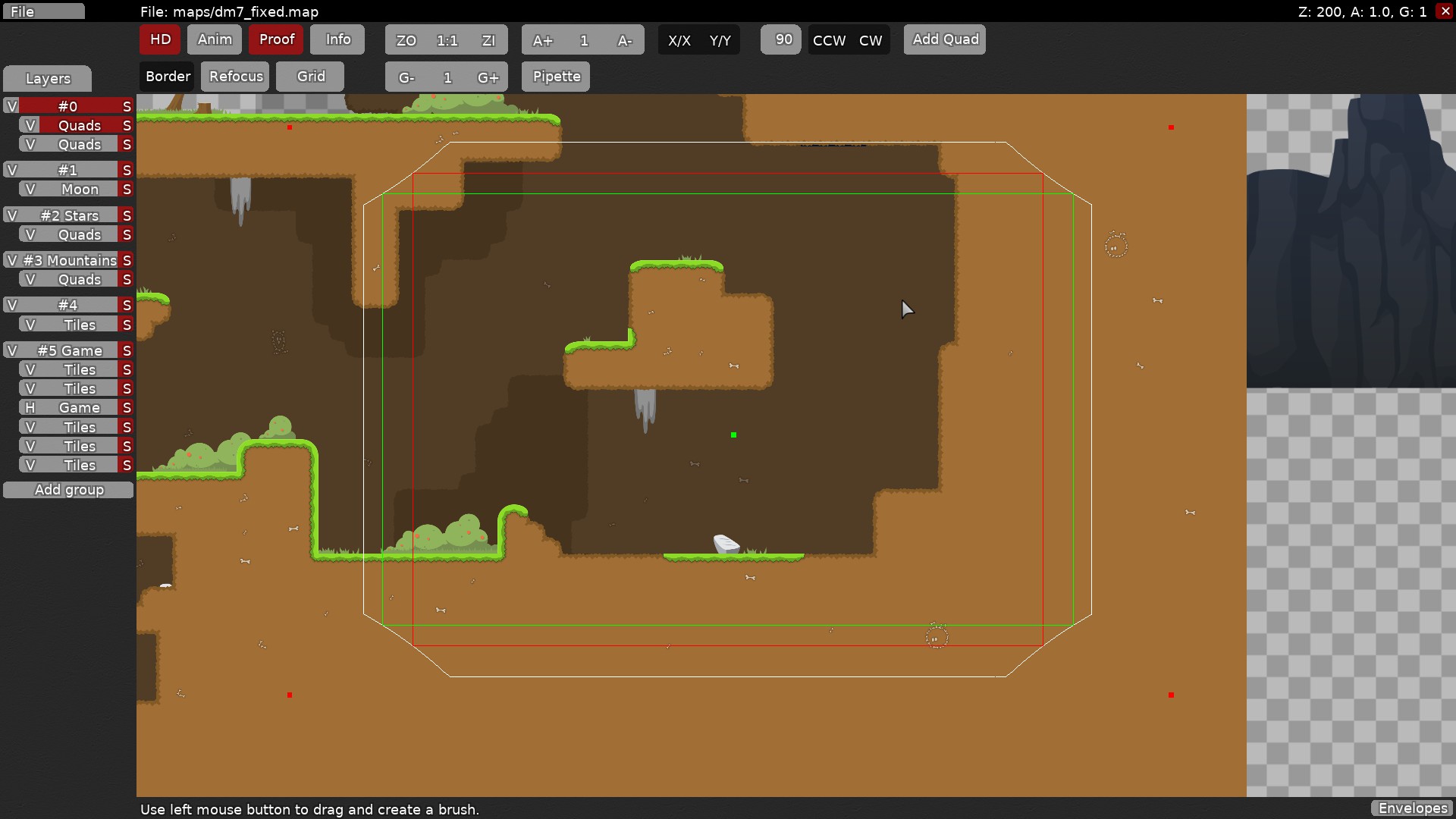Screen dimensions: 1456x819
Task: Click the Add group button
Action: coord(68,490)
